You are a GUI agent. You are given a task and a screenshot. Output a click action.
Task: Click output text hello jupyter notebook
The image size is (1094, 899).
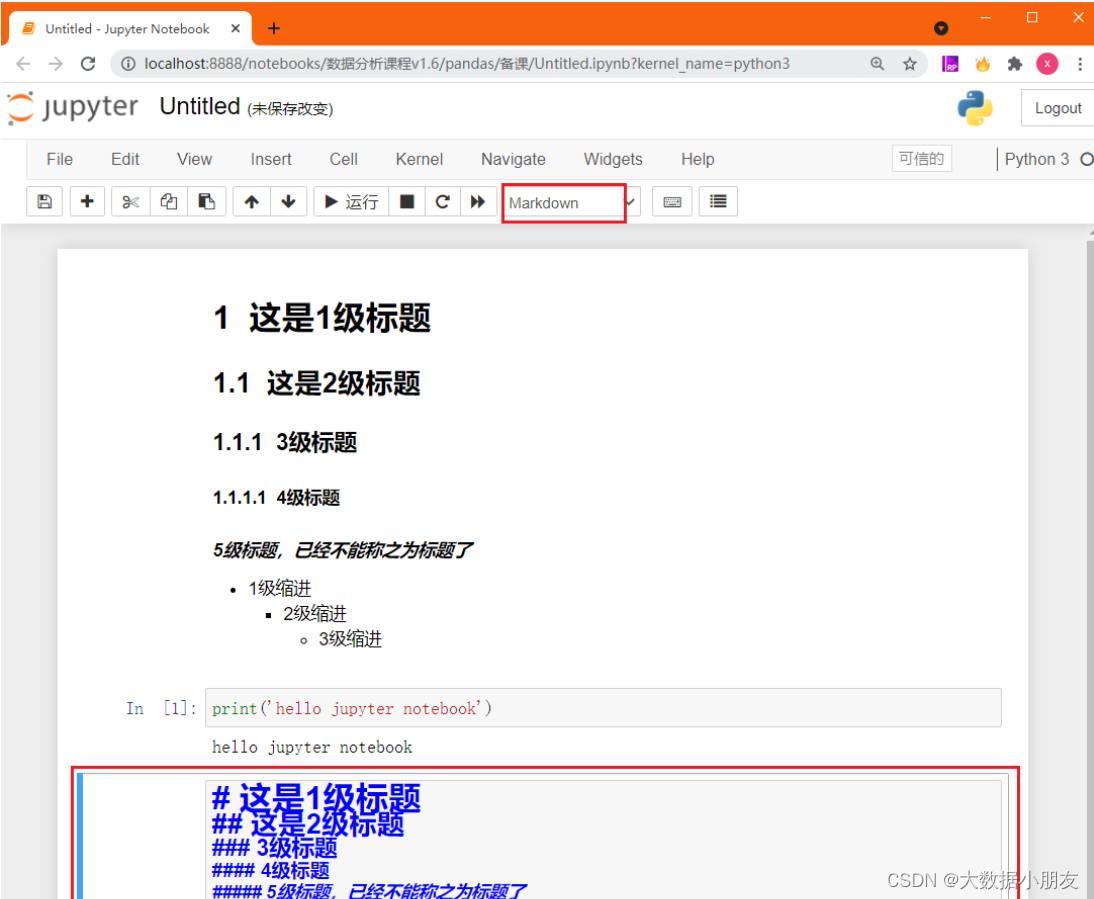click(x=312, y=747)
